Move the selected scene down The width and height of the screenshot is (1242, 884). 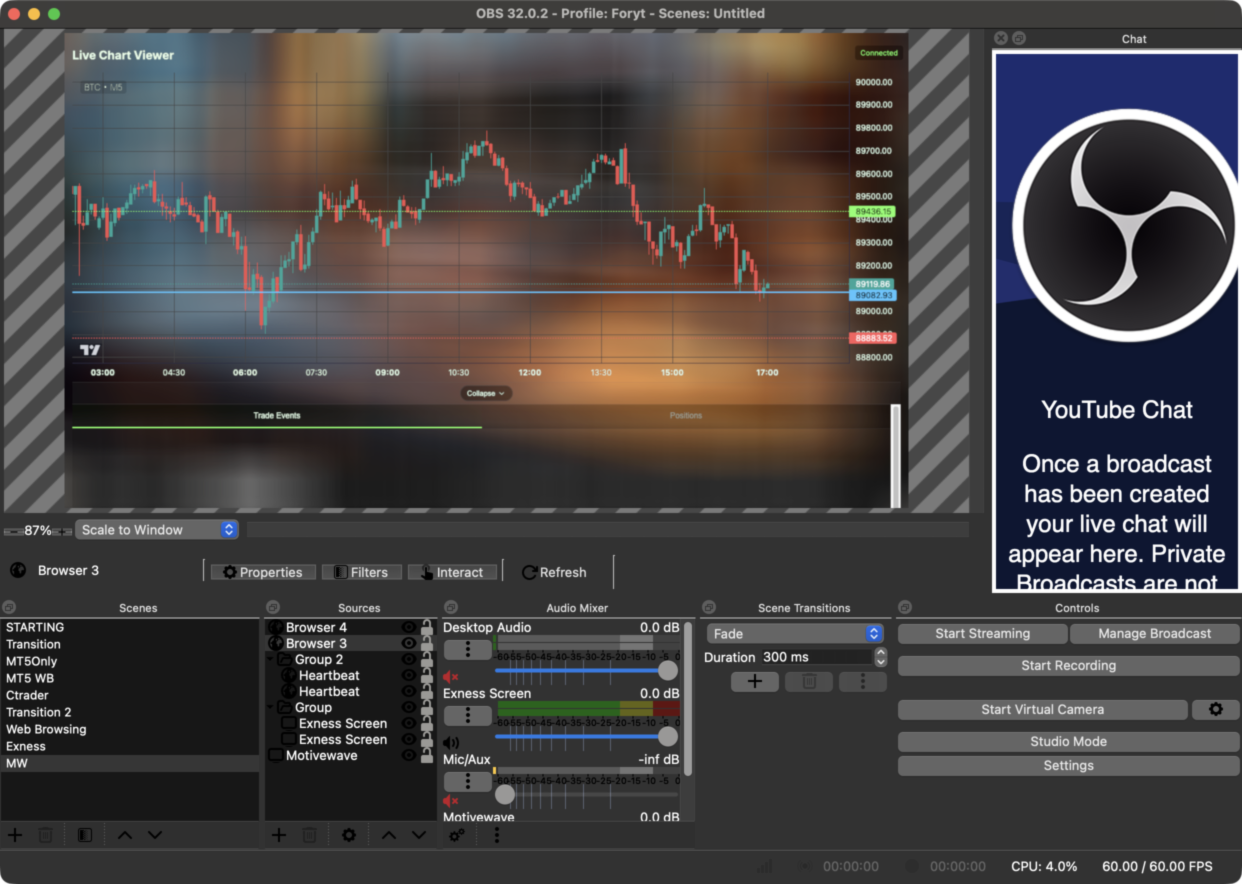(x=155, y=835)
